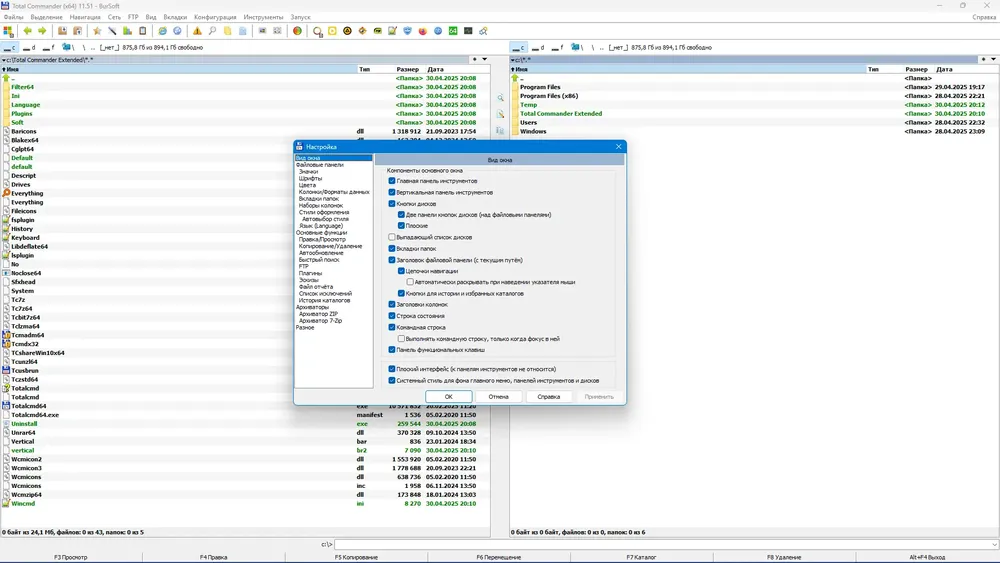Click the blue shield icon in toolbar

tap(408, 31)
